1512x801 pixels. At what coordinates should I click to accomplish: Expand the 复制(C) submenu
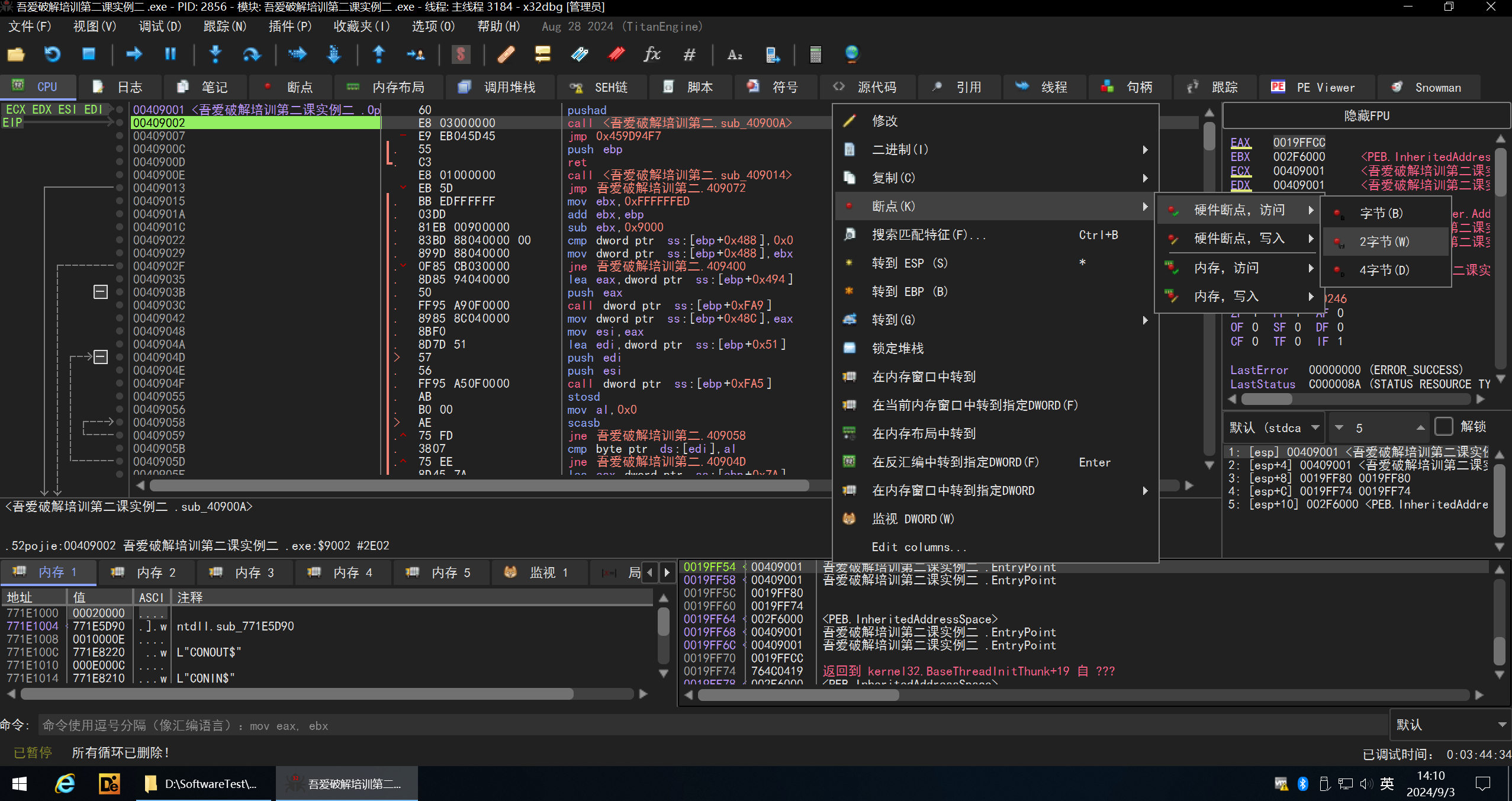[x=995, y=178]
